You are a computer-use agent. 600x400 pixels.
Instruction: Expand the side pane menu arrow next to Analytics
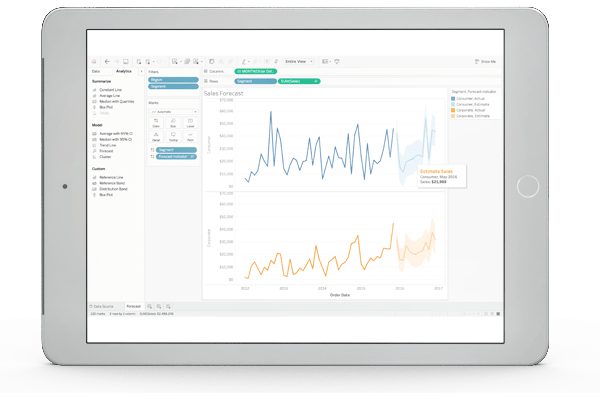[x=141, y=72]
